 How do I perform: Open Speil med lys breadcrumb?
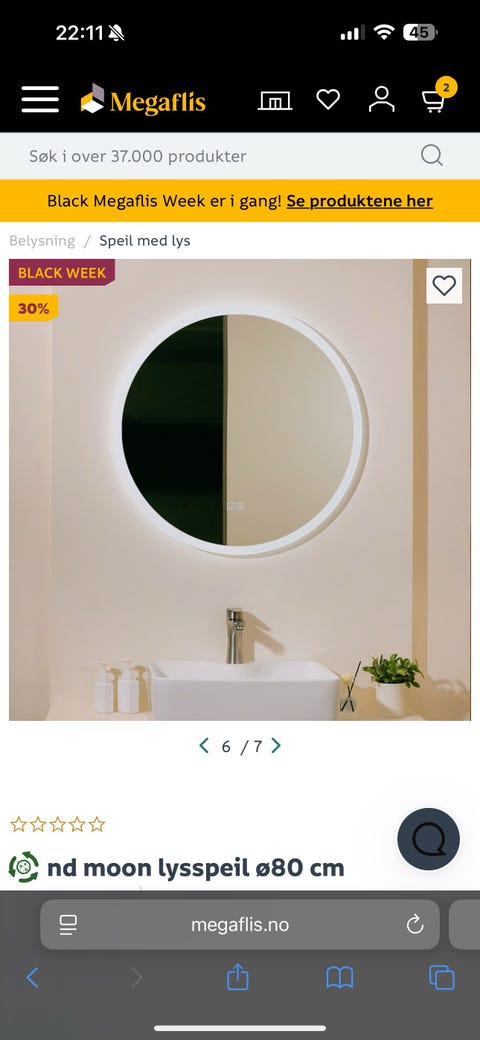point(145,241)
